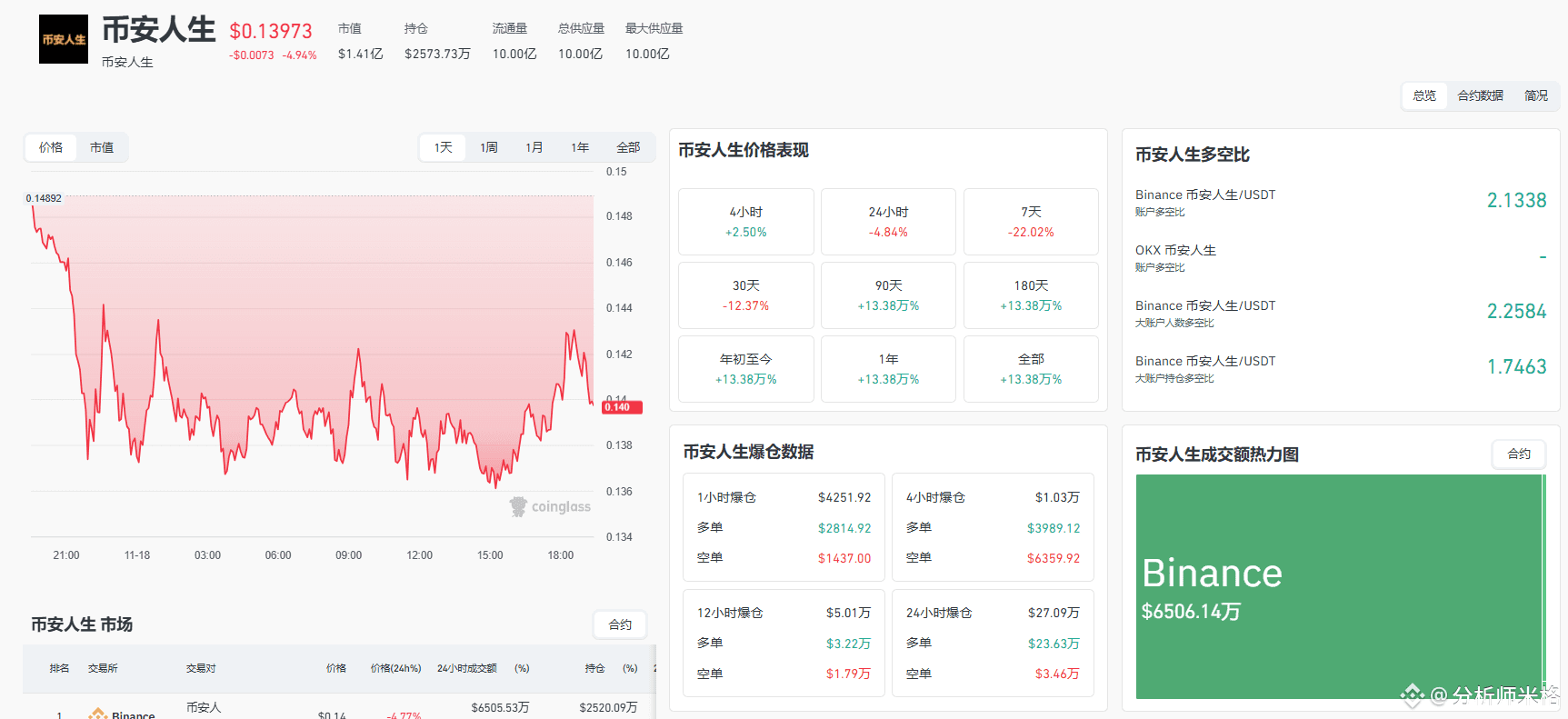
Task: Click the 2.2584 long/short ratio value
Action: pos(1516,311)
